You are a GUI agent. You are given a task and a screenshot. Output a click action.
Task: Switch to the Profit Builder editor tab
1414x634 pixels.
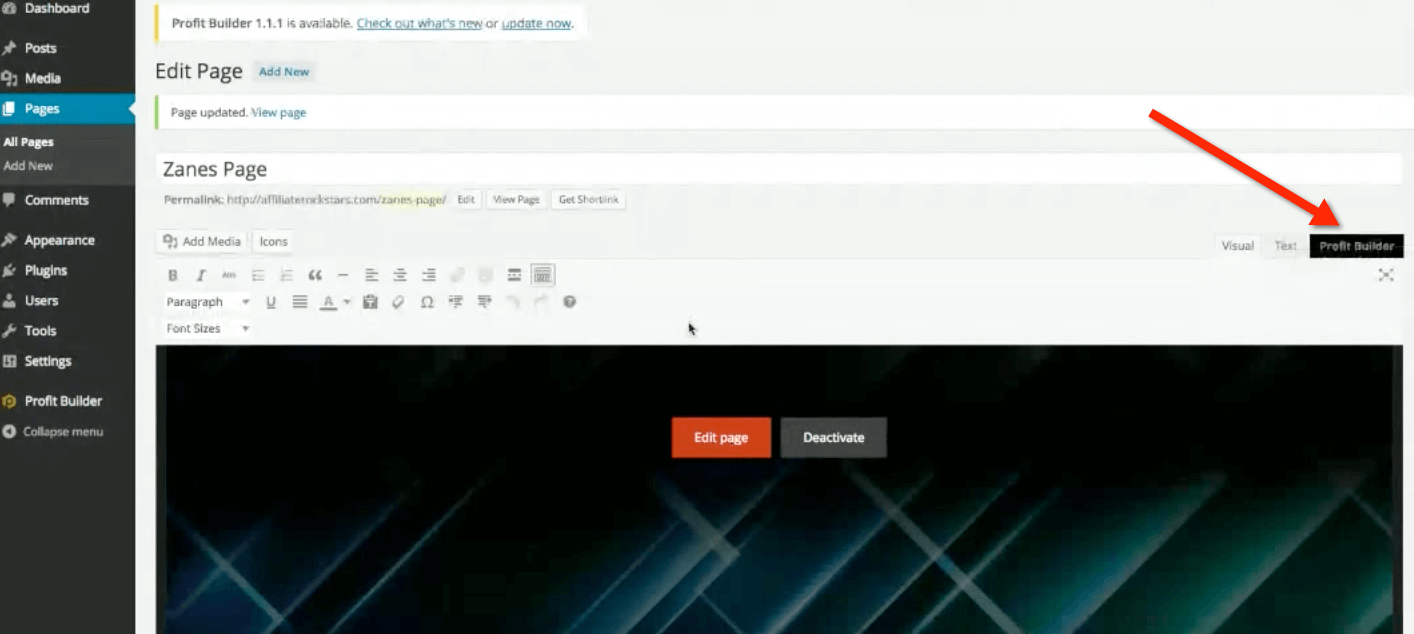tap(1356, 246)
